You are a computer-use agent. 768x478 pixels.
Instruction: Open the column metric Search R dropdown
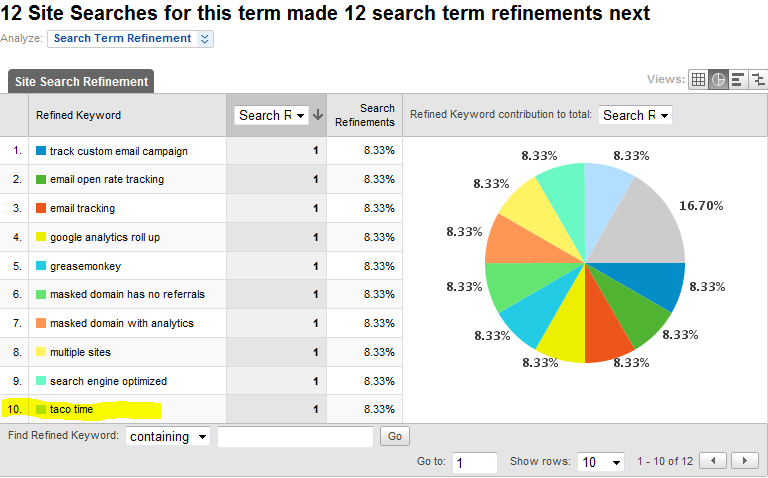pyautogui.click(x=270, y=115)
